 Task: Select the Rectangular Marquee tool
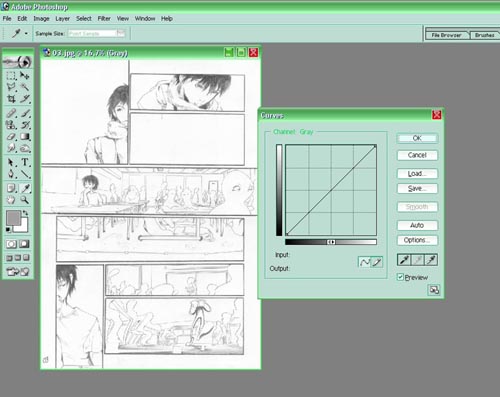point(11,76)
